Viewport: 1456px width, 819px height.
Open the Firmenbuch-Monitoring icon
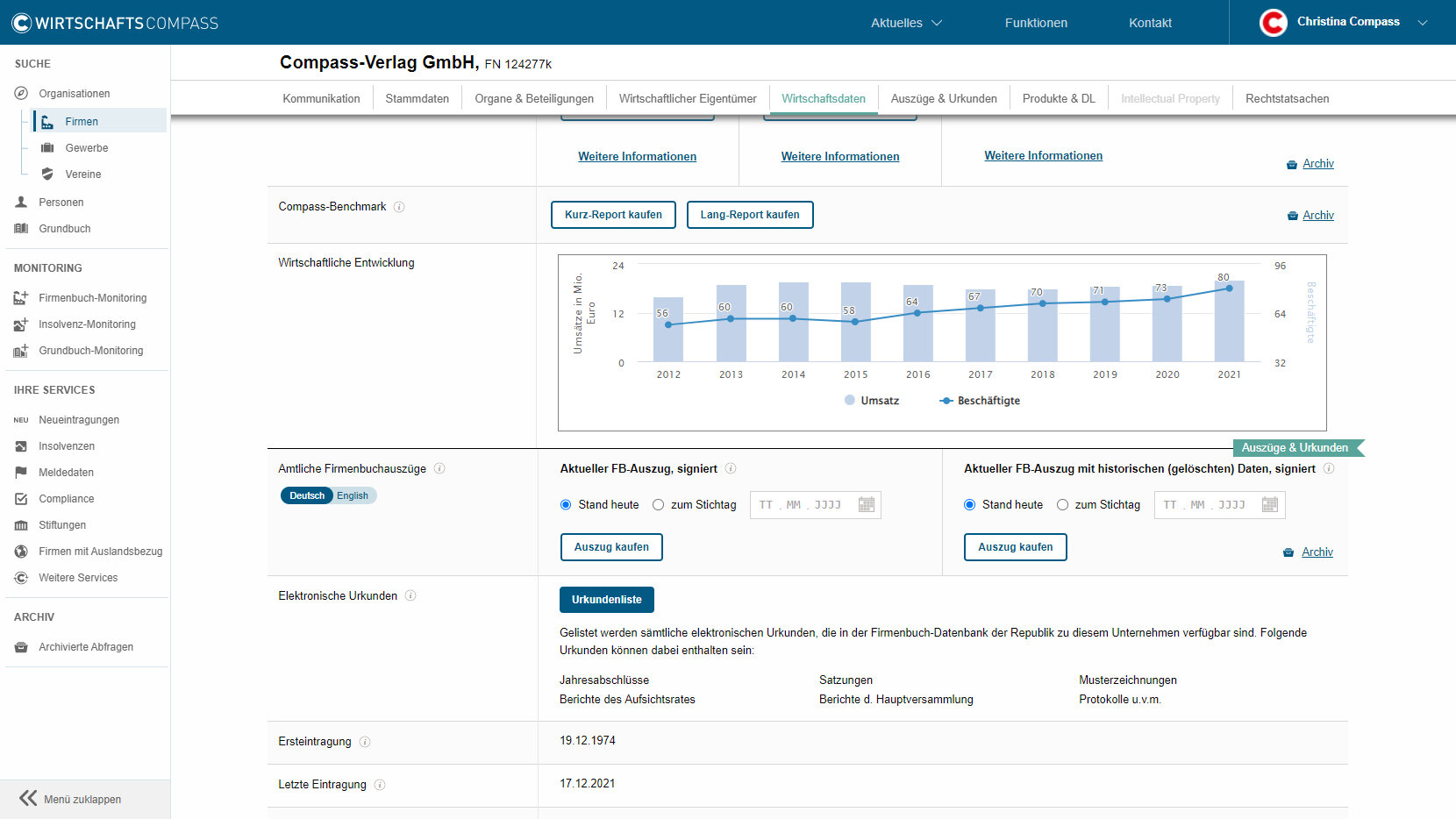[21, 298]
